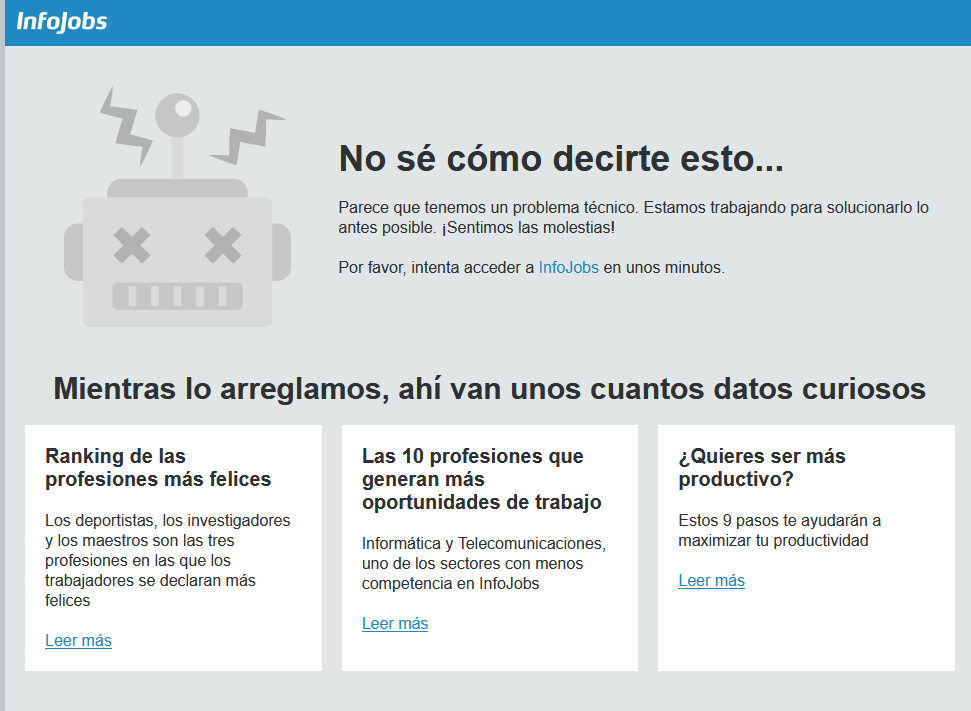
Task: Select heading 'No sé cómo decirte esto...'
Action: (x=561, y=159)
